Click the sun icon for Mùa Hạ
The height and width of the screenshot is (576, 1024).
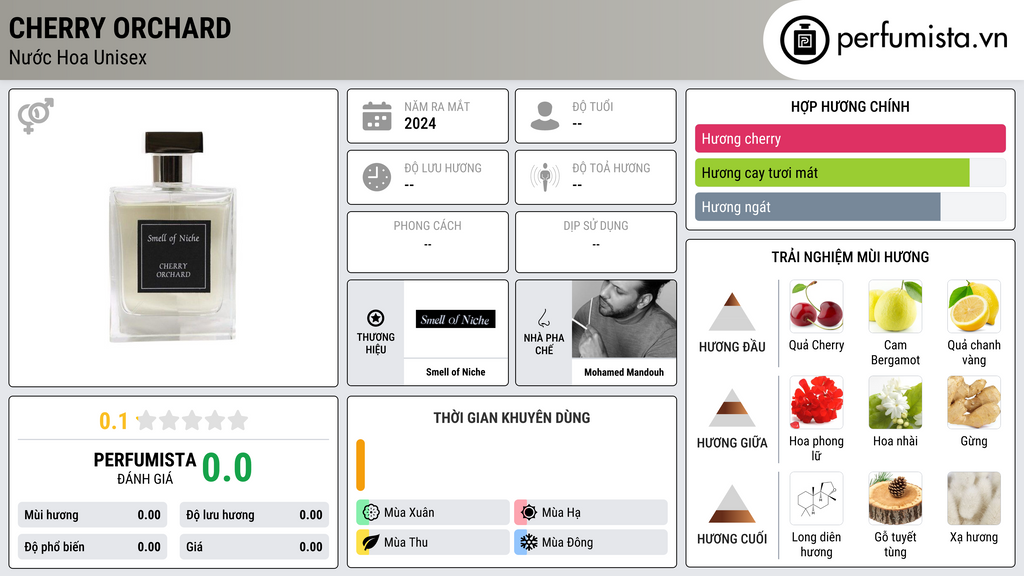point(529,513)
